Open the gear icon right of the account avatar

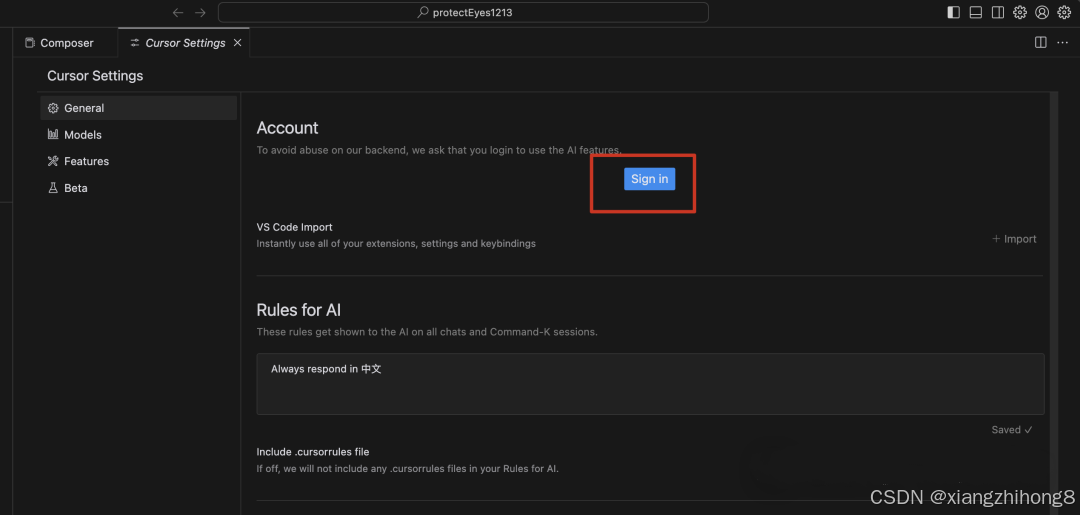click(x=1064, y=12)
